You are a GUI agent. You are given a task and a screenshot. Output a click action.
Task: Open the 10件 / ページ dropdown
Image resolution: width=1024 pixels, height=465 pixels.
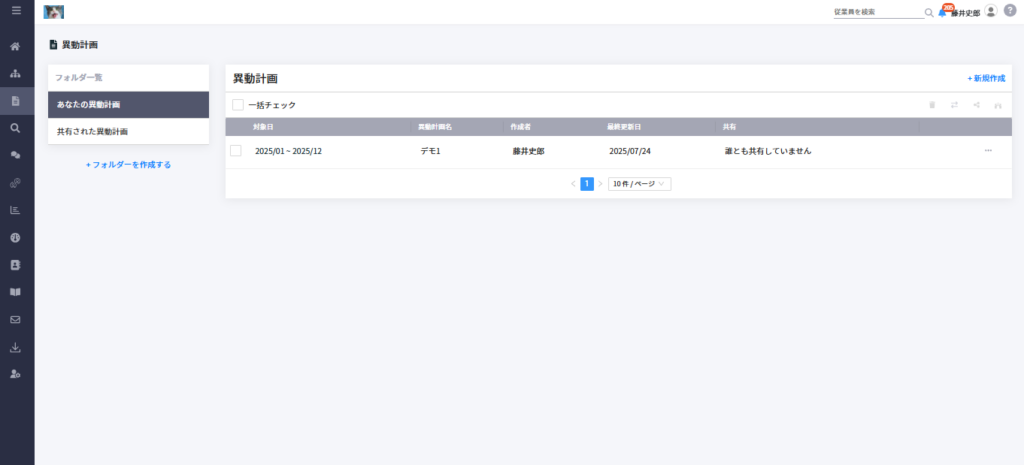639,184
